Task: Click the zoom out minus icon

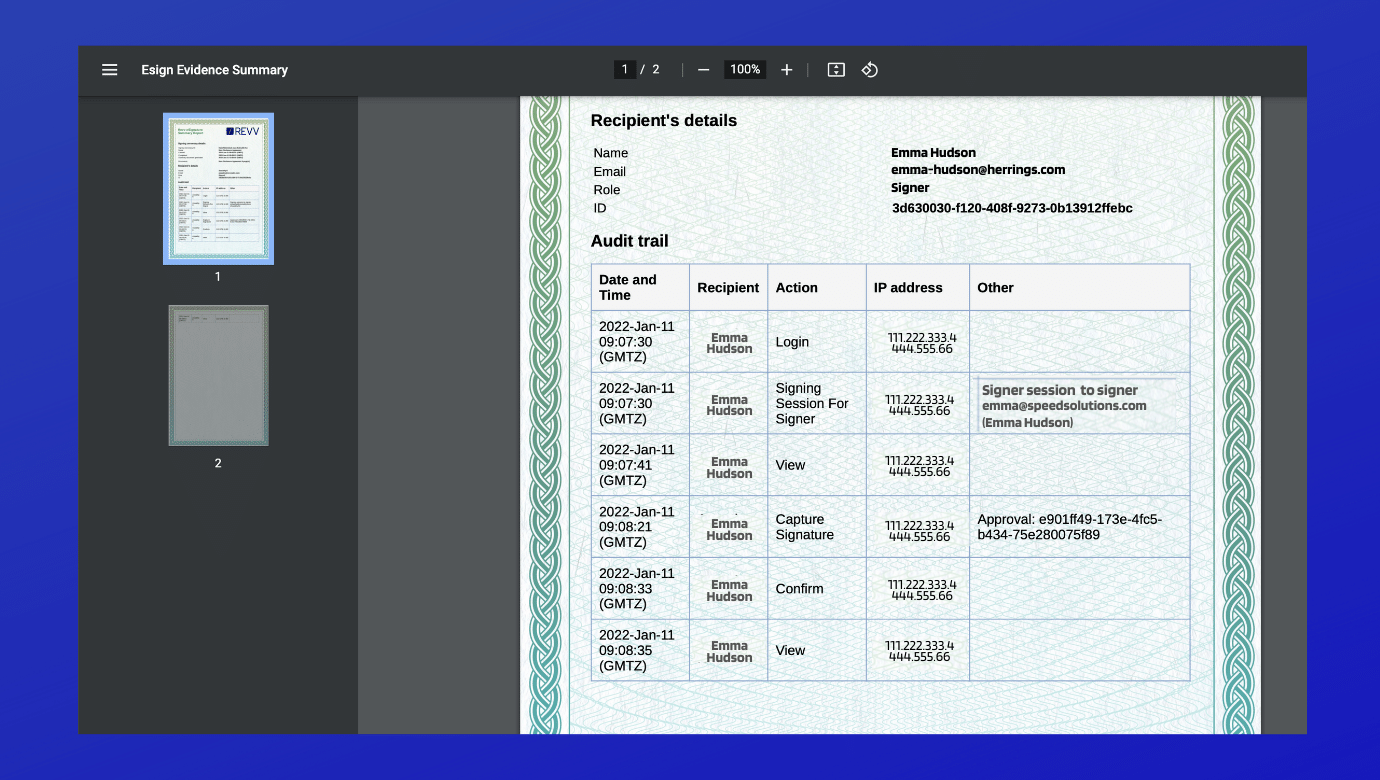Action: point(703,70)
